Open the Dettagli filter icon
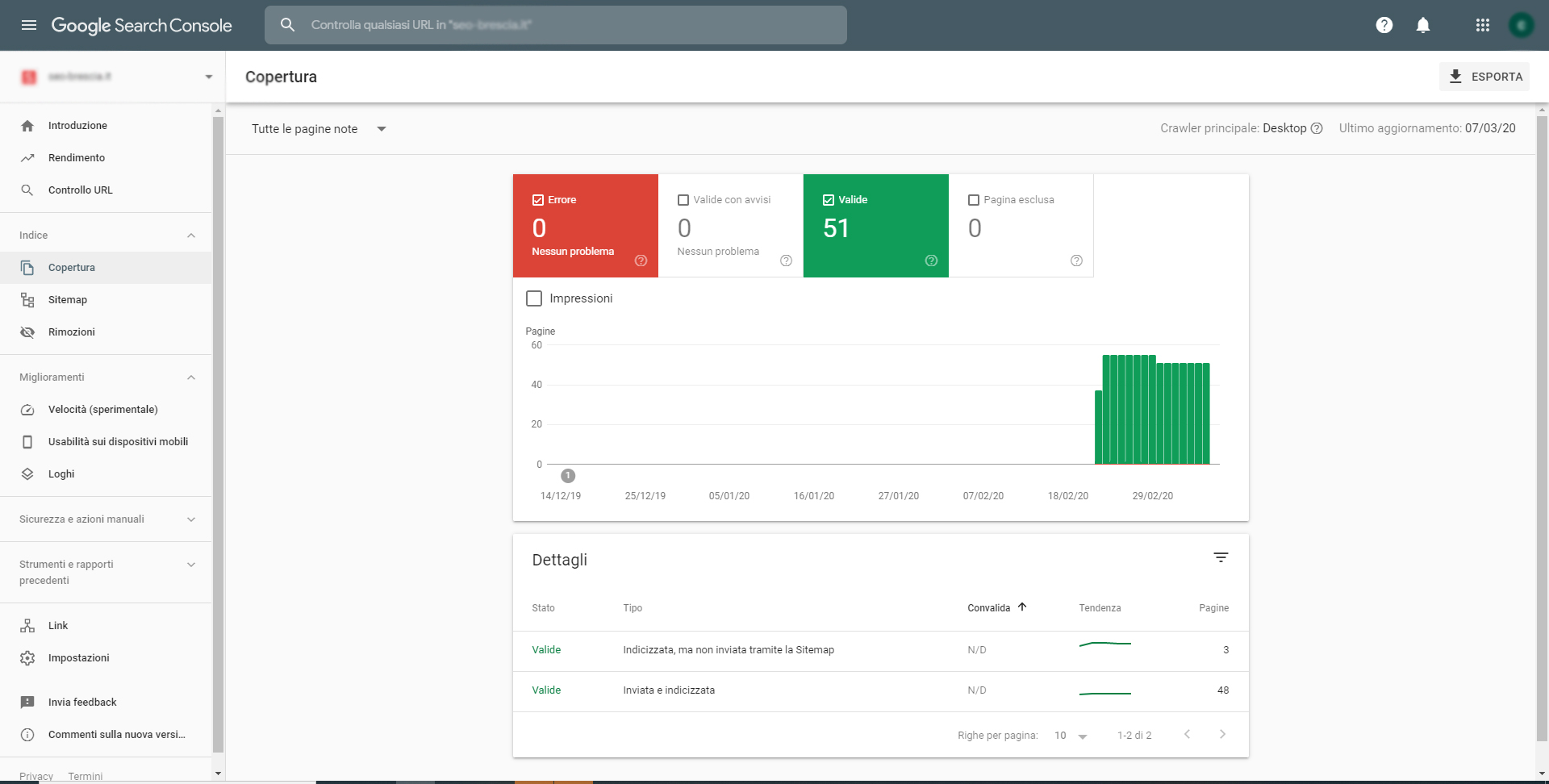This screenshot has width=1549, height=784. (x=1221, y=557)
